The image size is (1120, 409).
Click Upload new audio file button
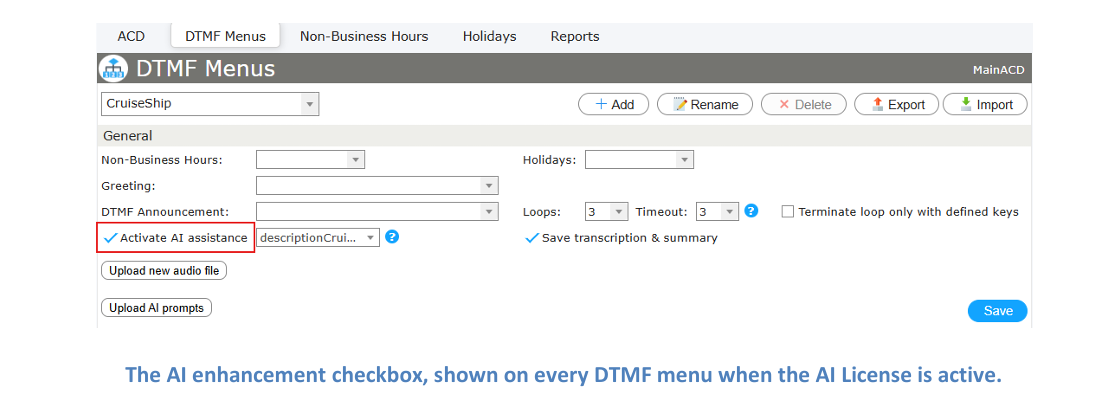pos(164,271)
